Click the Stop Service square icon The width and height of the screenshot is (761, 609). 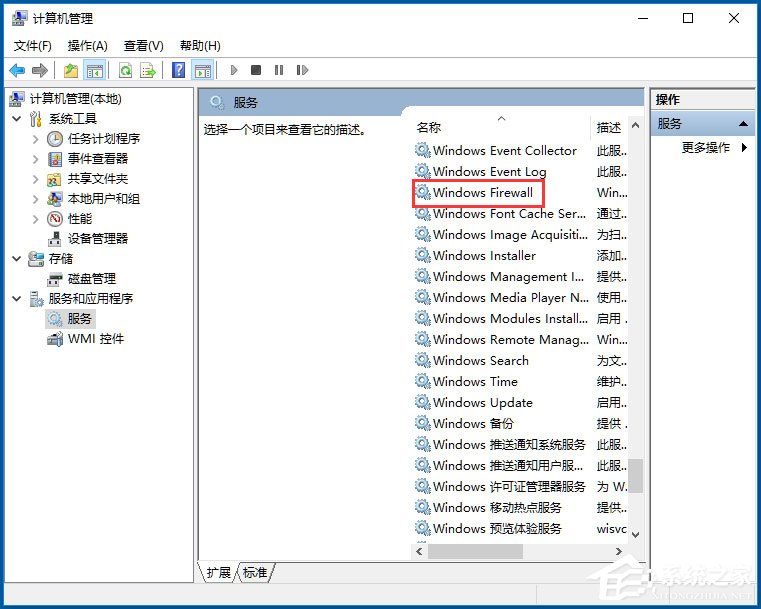[x=256, y=70]
